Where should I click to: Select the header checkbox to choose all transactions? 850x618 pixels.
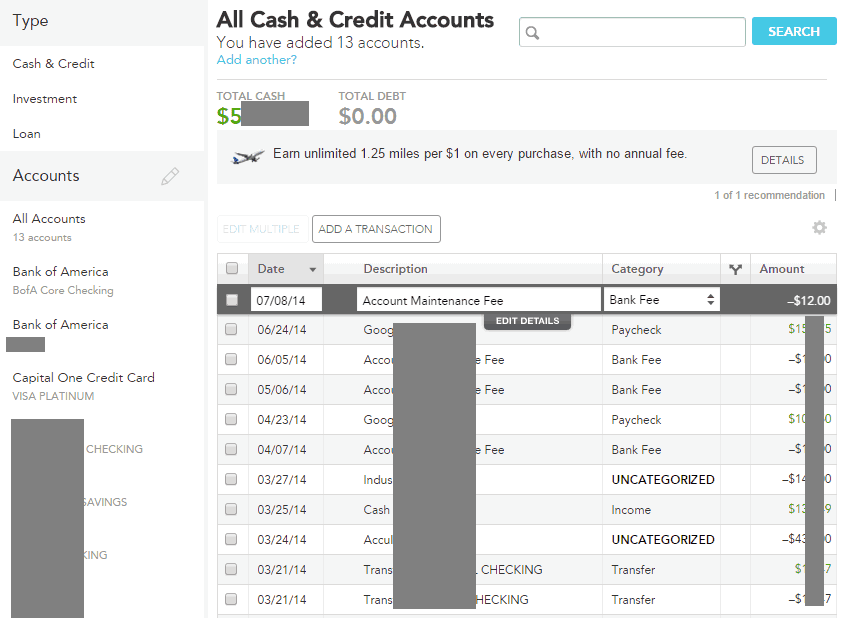[x=232, y=269]
